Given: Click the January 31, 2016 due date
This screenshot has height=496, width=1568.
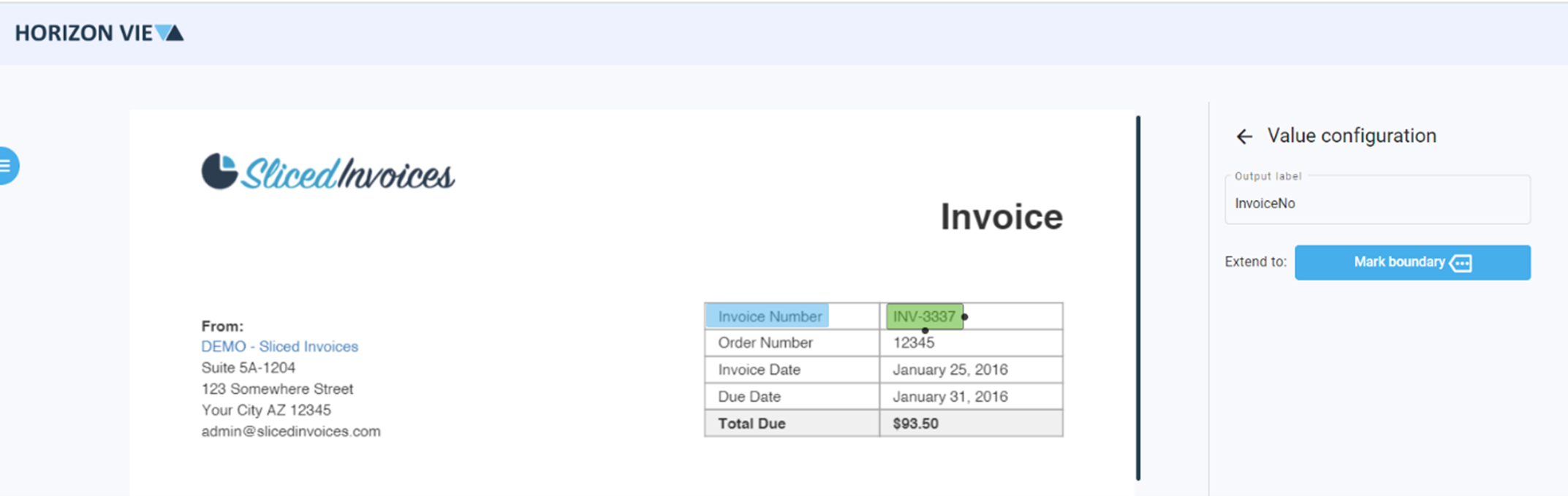Looking at the screenshot, I should pos(950,397).
